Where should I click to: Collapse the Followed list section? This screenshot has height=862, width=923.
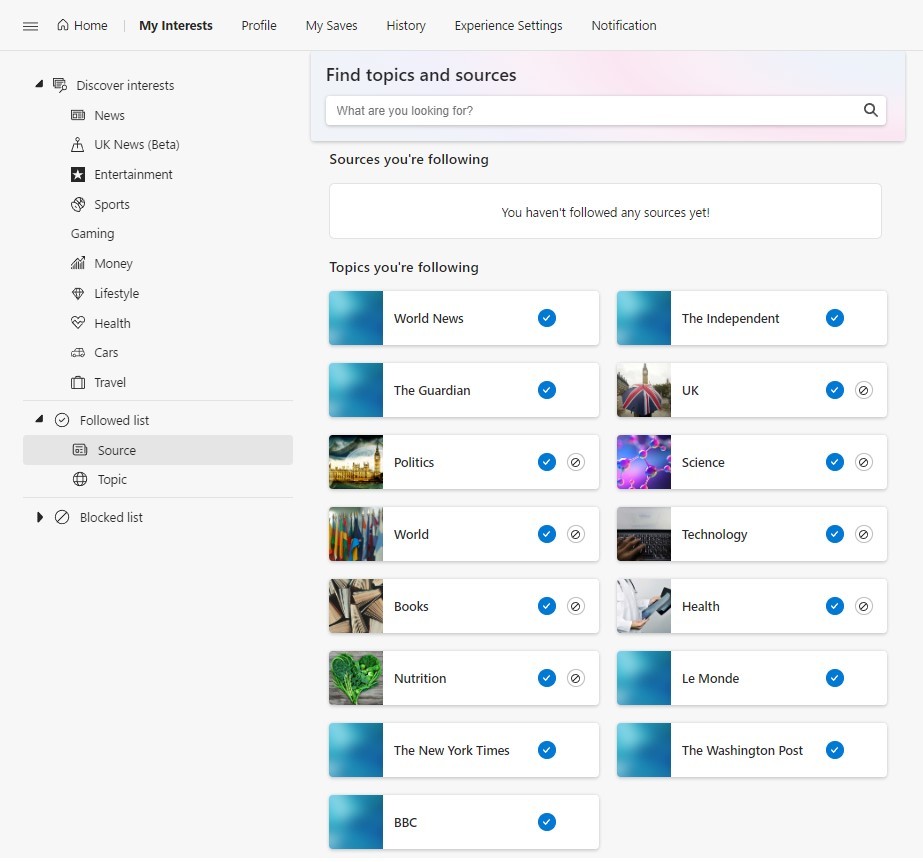pos(38,420)
